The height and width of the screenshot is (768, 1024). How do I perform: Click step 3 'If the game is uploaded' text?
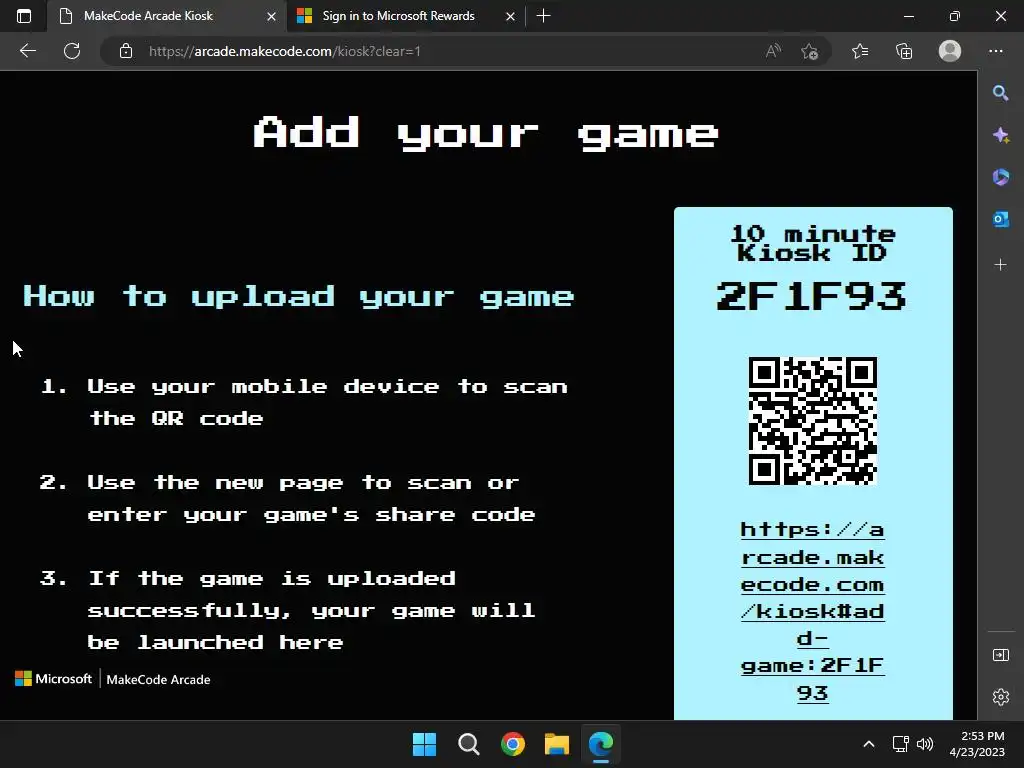coord(312,610)
